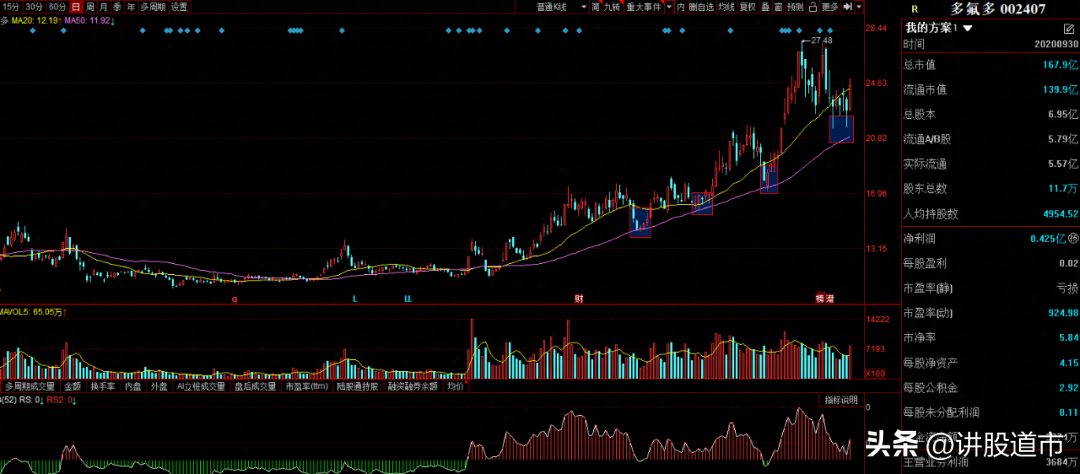Click the 27.48 high price marker

tap(821, 40)
